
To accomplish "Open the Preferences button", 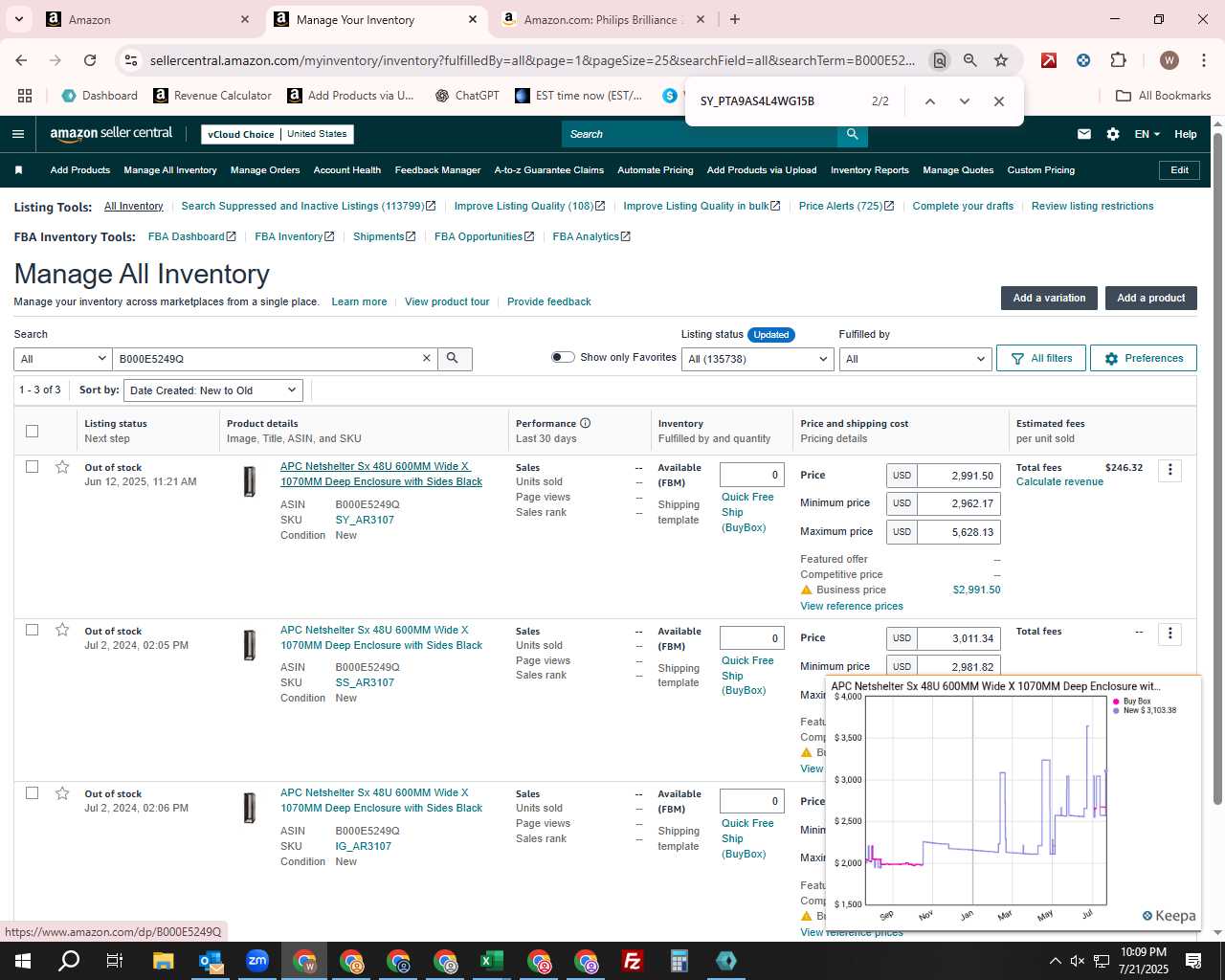I will (1144, 358).
